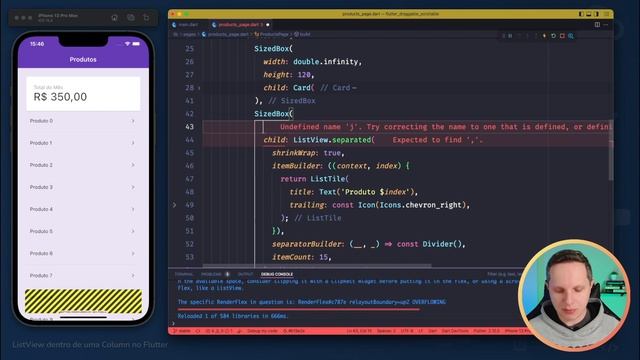The height and width of the screenshot is (360, 640).
Task: Switch to the main.dart editor tab
Action: click(x=185, y=25)
